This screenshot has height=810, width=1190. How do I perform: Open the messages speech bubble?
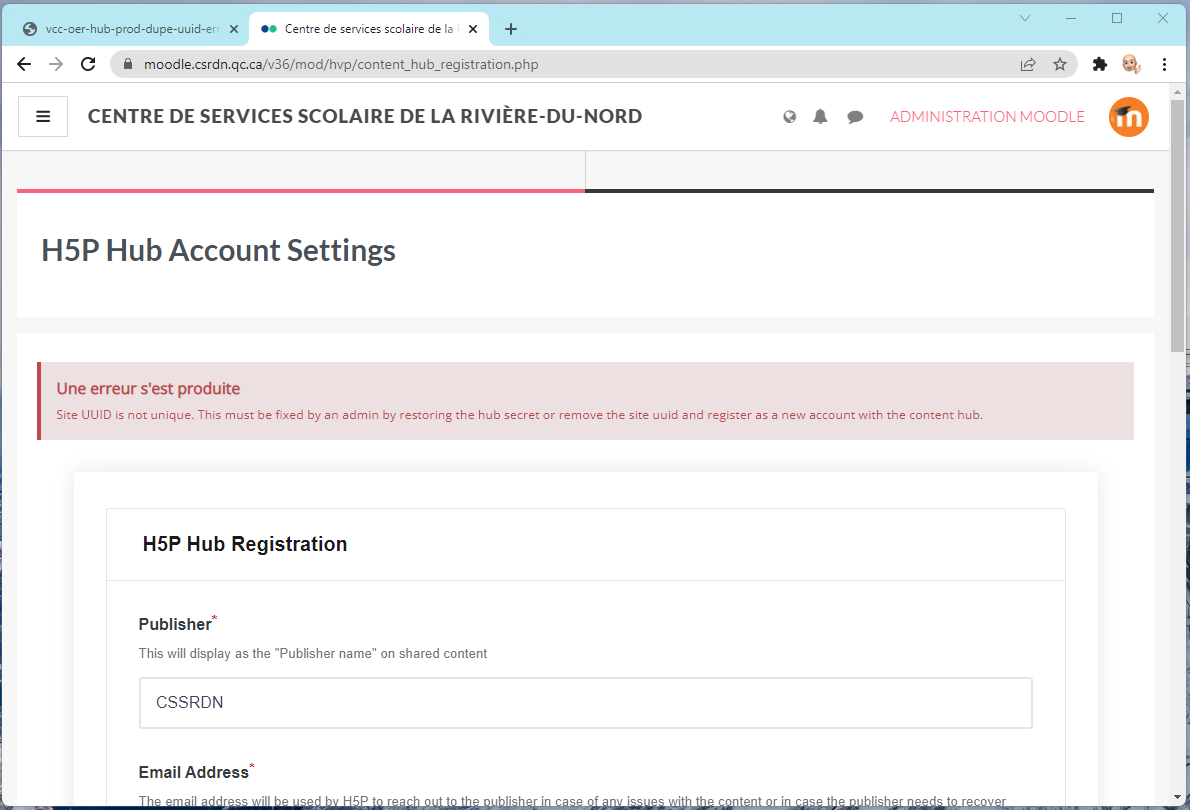click(855, 116)
